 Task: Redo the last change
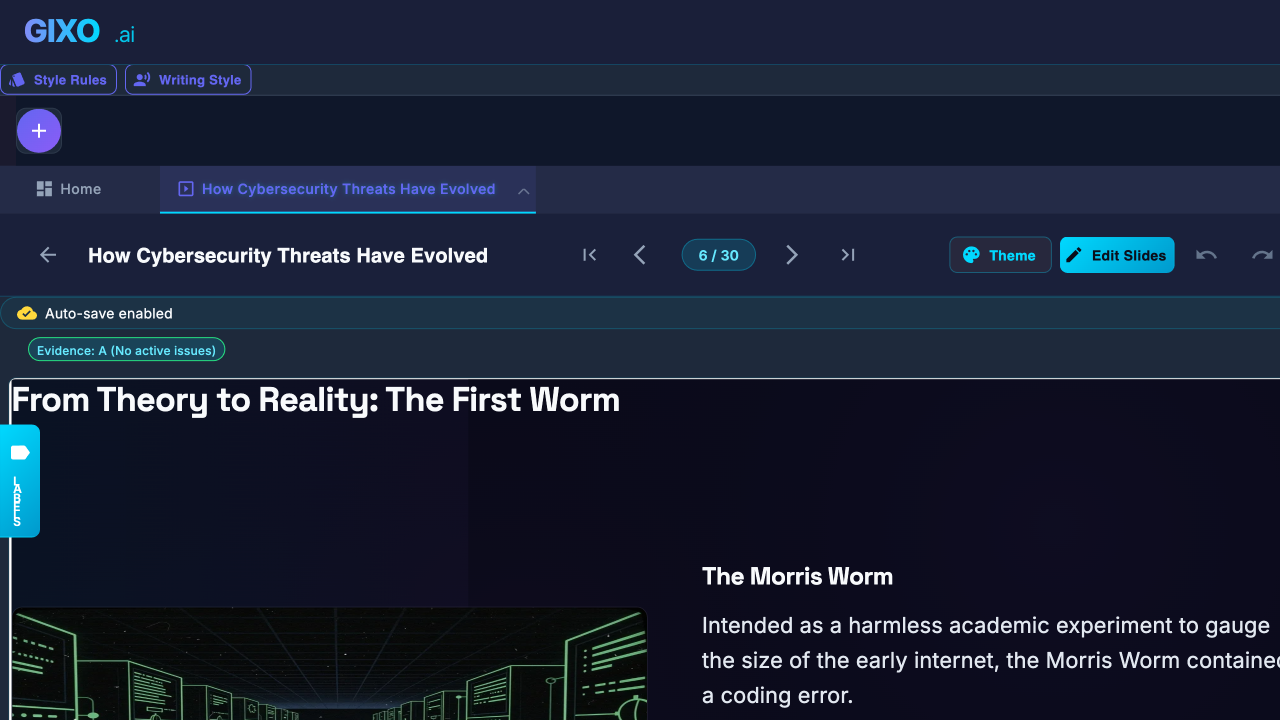click(x=1262, y=255)
